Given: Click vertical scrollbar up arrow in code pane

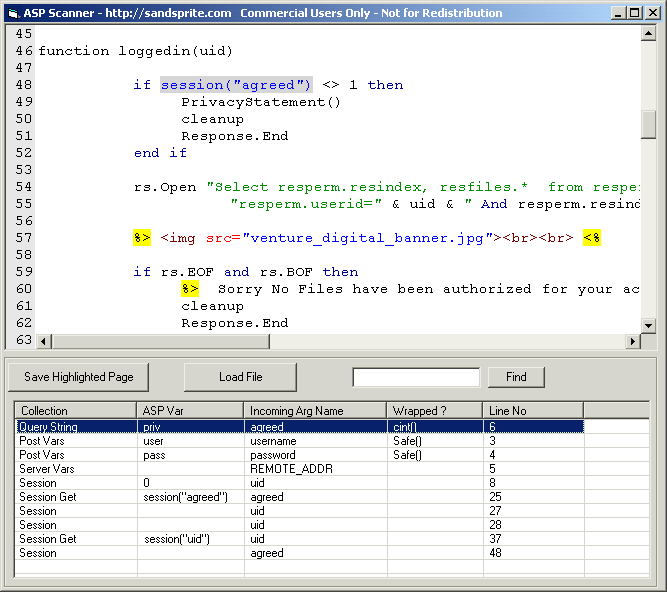Looking at the screenshot, I should pyautogui.click(x=648, y=34).
